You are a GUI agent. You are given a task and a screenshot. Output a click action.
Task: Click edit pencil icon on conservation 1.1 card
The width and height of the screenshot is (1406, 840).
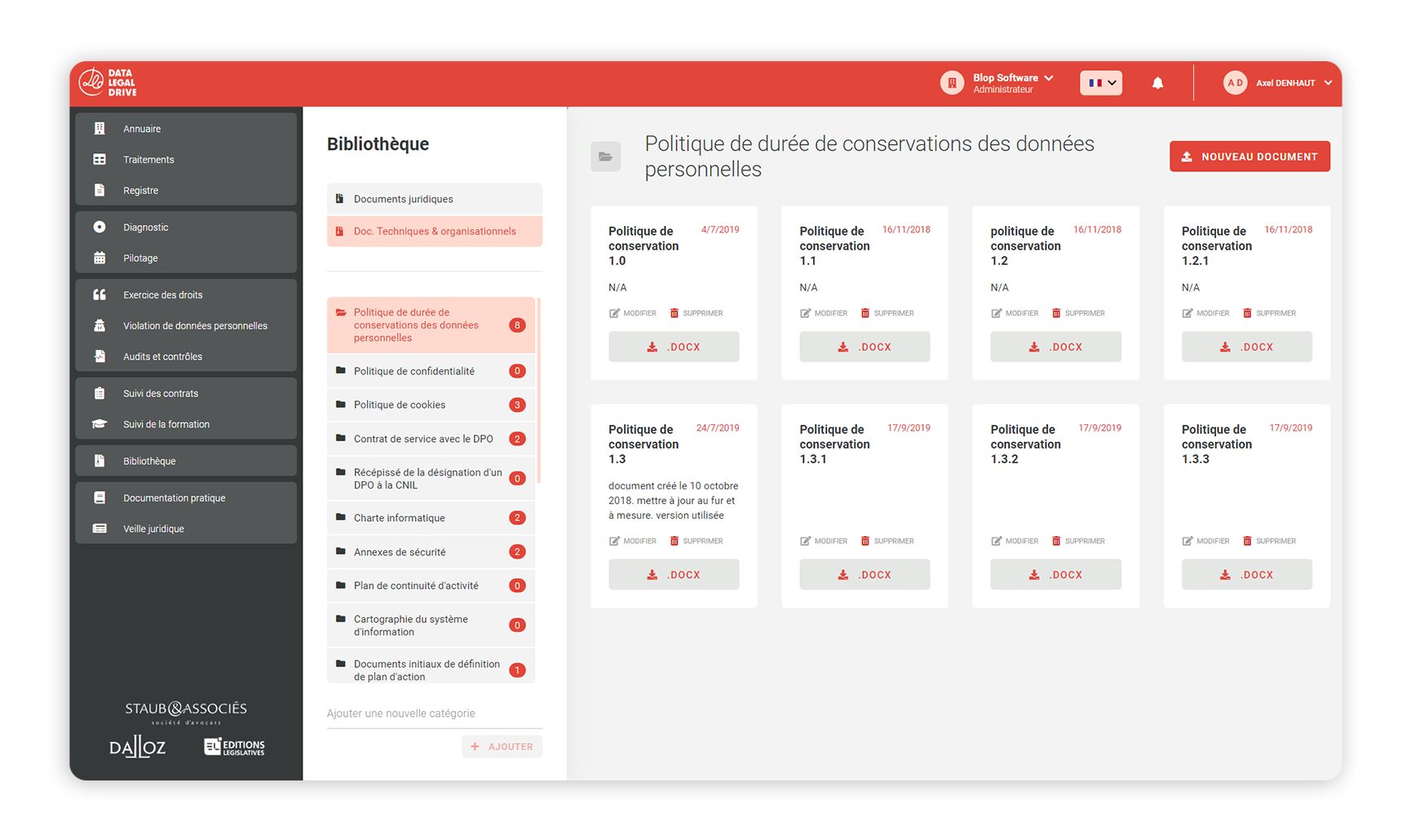pyautogui.click(x=805, y=313)
